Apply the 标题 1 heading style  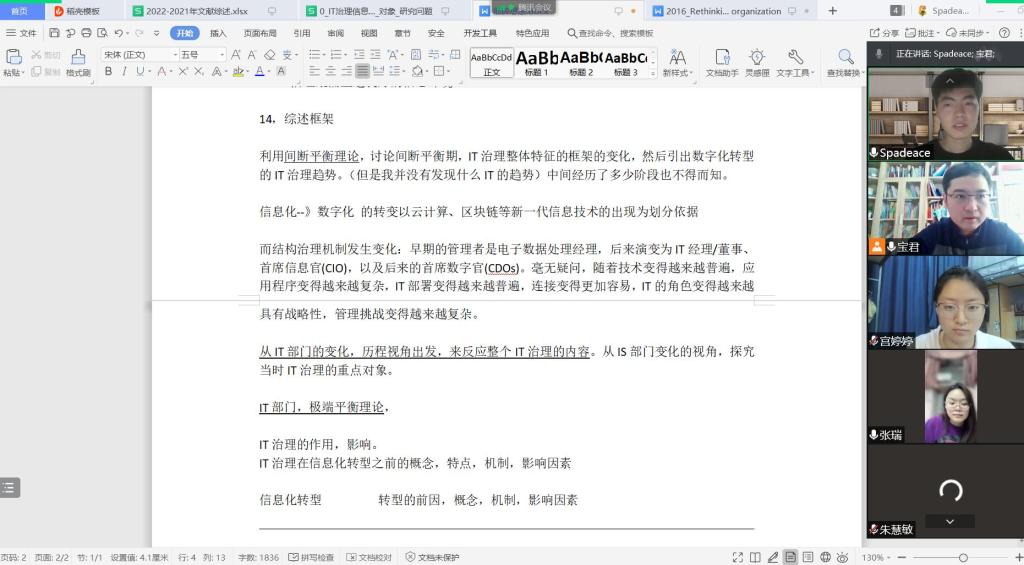pos(537,63)
